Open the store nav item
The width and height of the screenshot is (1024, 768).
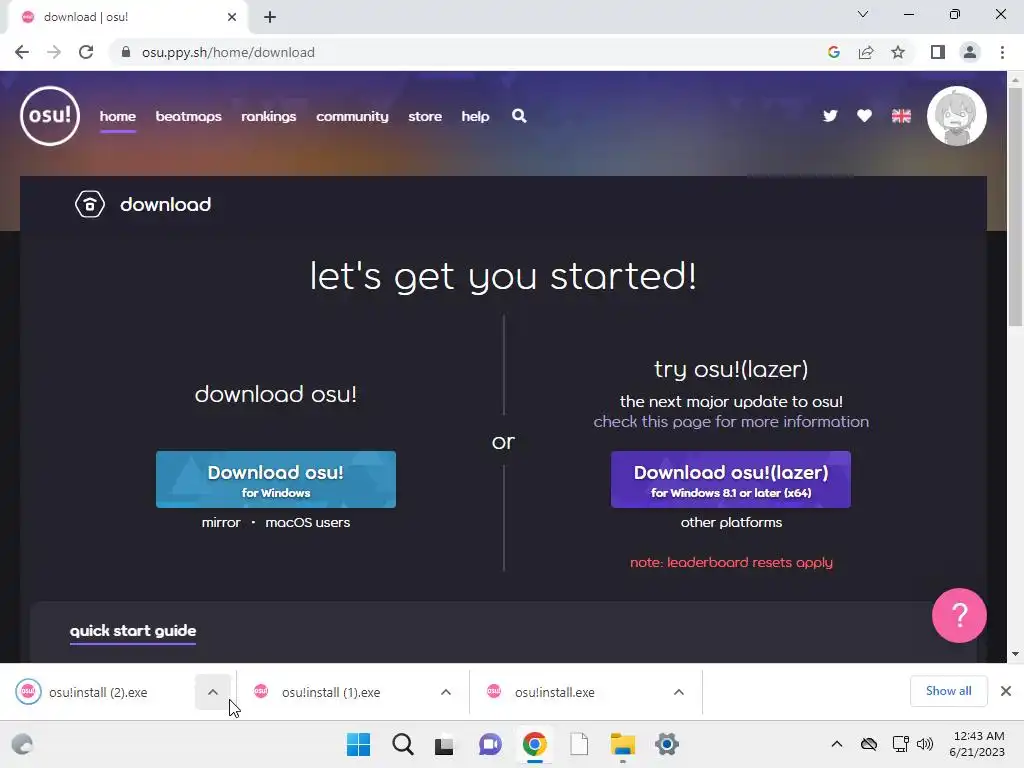pos(425,116)
